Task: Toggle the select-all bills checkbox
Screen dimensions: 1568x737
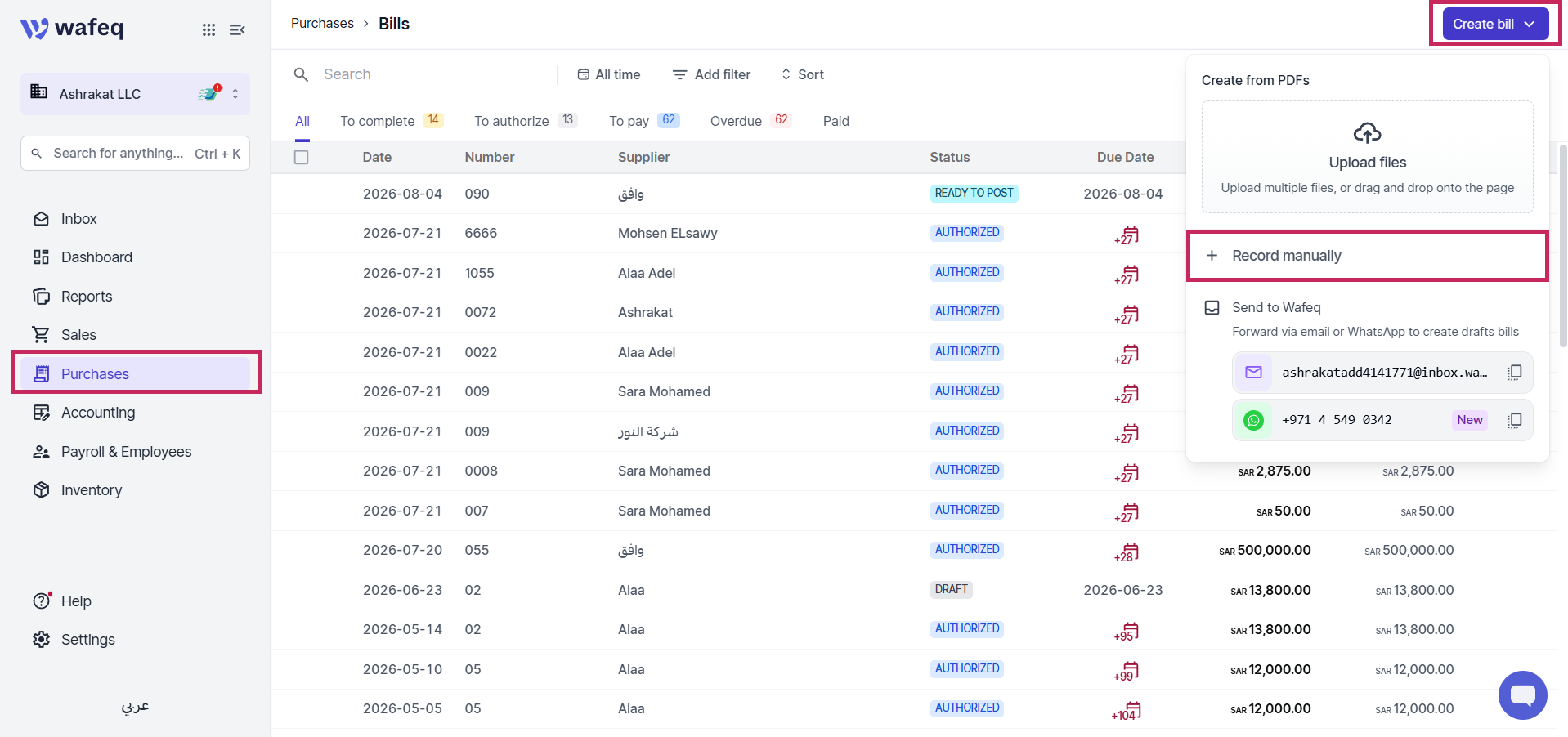Action: point(302,157)
